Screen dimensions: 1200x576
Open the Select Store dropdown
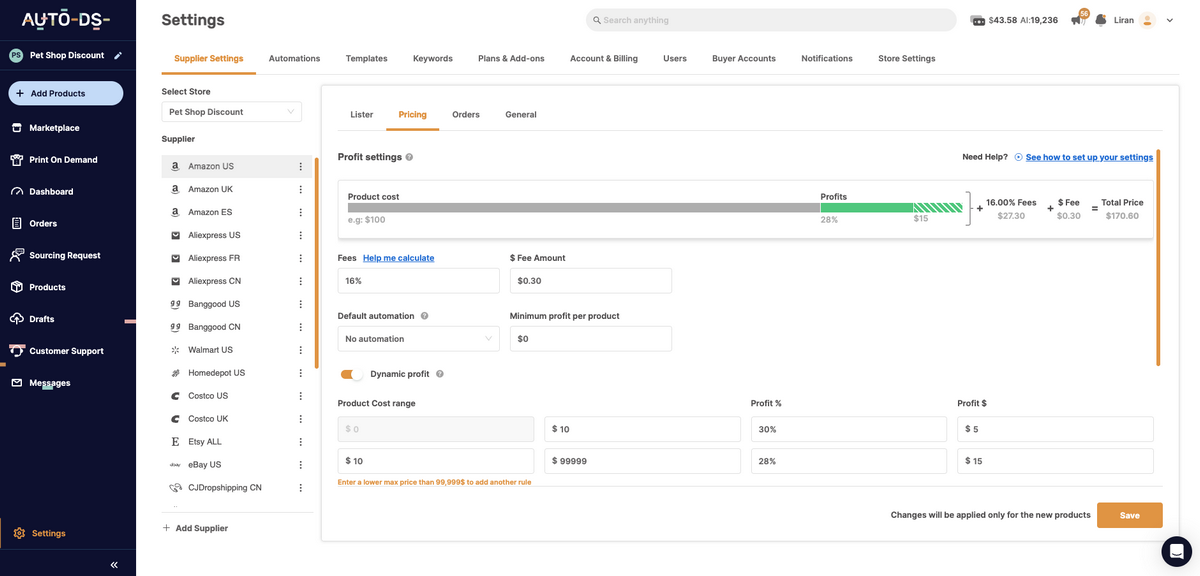231,111
